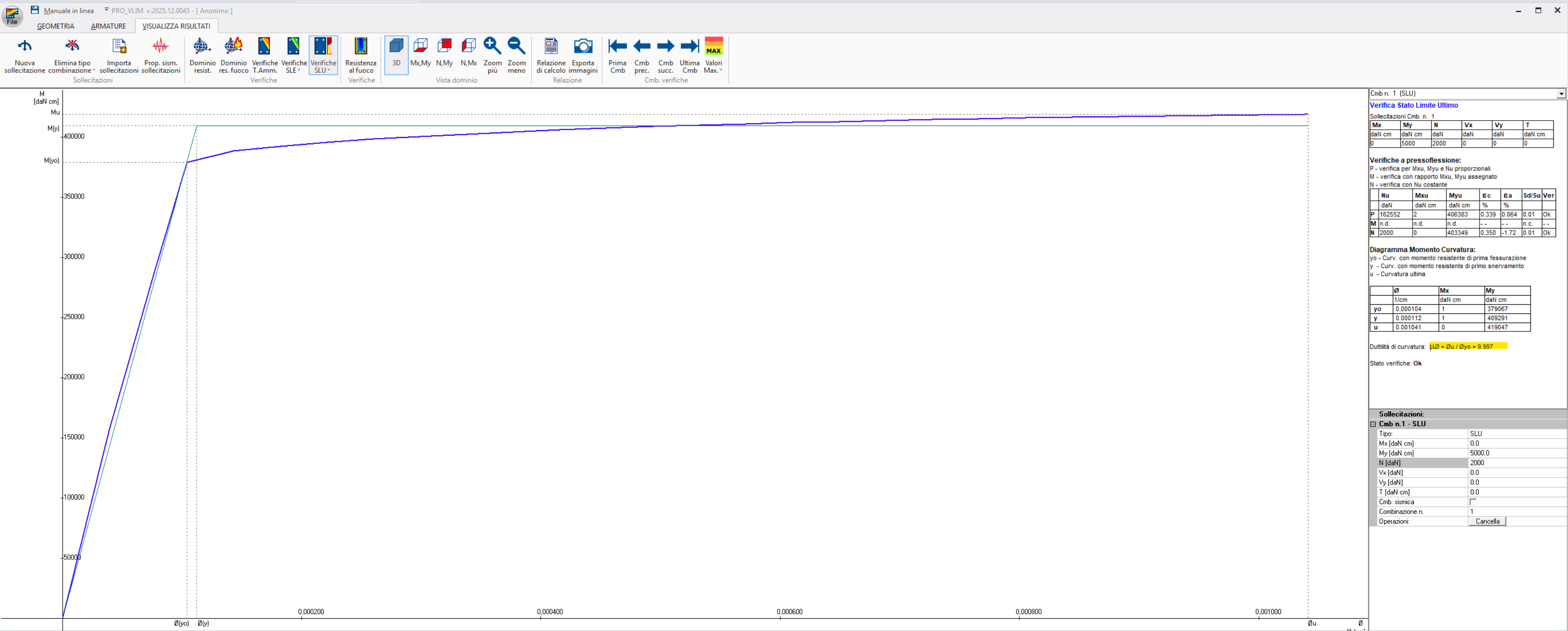This screenshot has width=1568, height=631.
Task: Click Dominio resist. icon
Action: click(202, 47)
